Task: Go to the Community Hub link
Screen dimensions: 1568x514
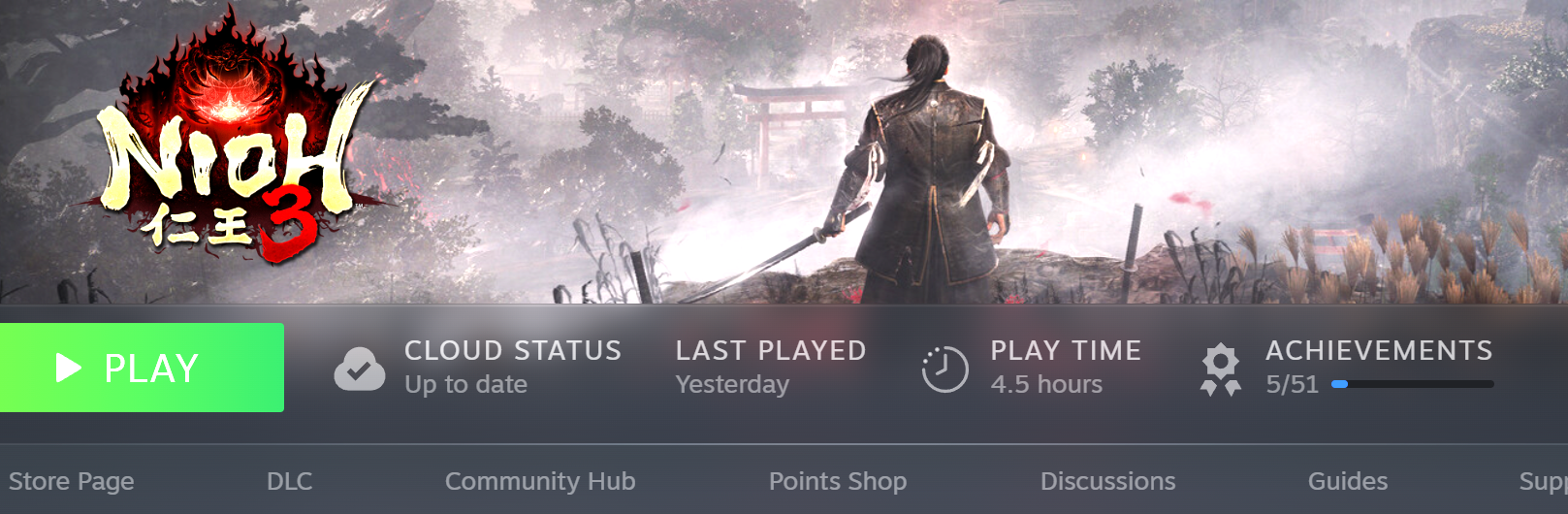Action: 540,481
